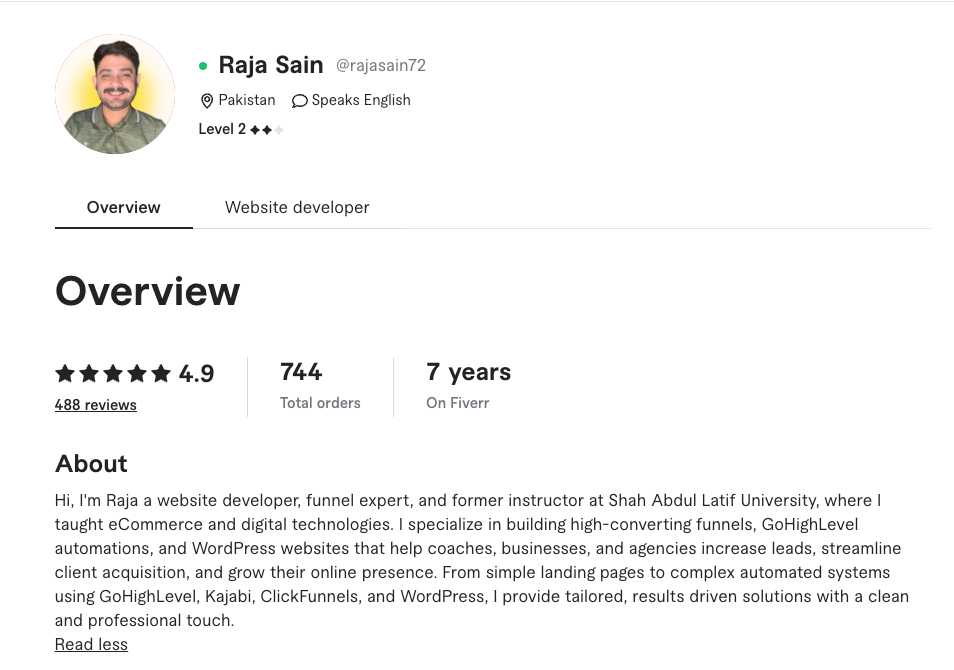Switch to the Website developer tab
The image size is (954, 670).
(x=297, y=207)
